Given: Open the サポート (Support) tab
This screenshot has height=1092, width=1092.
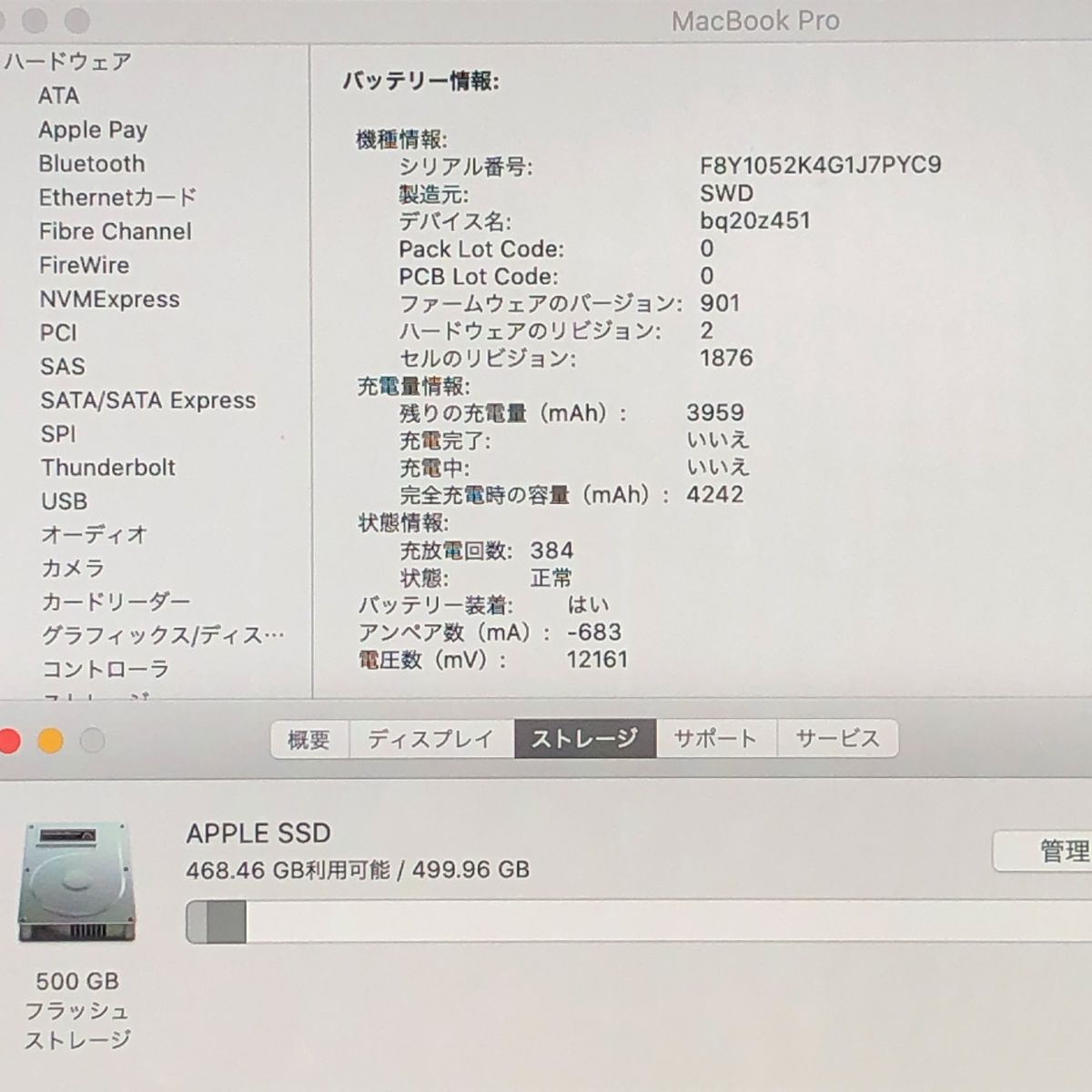Looking at the screenshot, I should tap(716, 739).
